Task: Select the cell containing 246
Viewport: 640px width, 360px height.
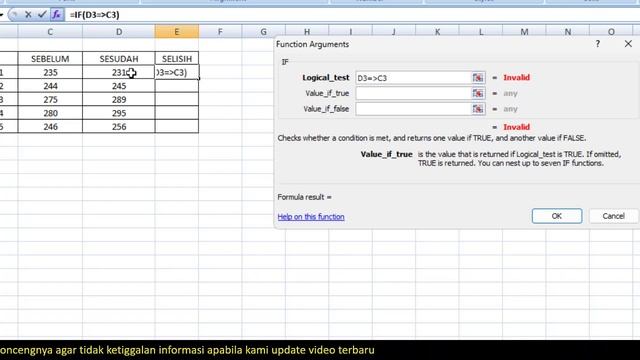Action: click(x=50, y=127)
